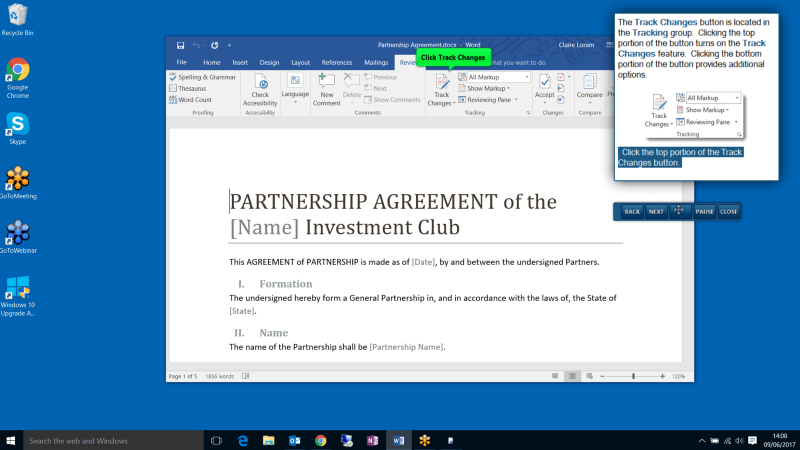Click CLOSE in the tutorial controls
This screenshot has width=800, height=450.
[729, 212]
